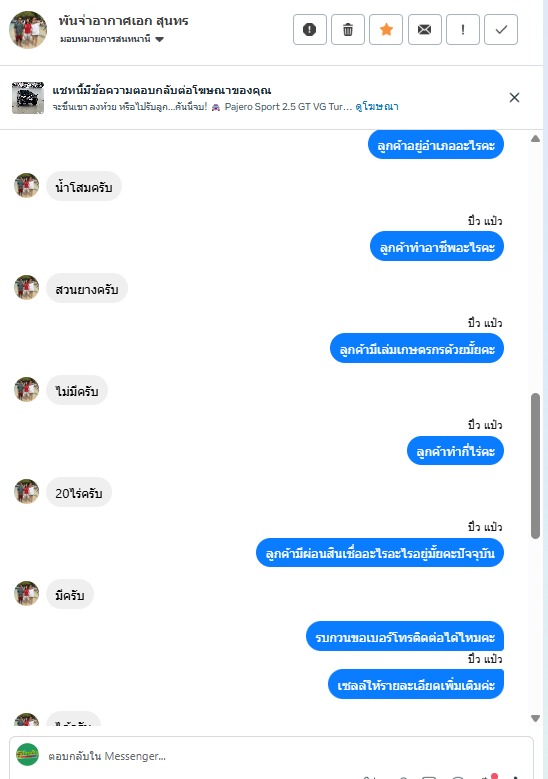
Task: Click the Pajero Sport ad thumbnail
Action: tap(28, 98)
